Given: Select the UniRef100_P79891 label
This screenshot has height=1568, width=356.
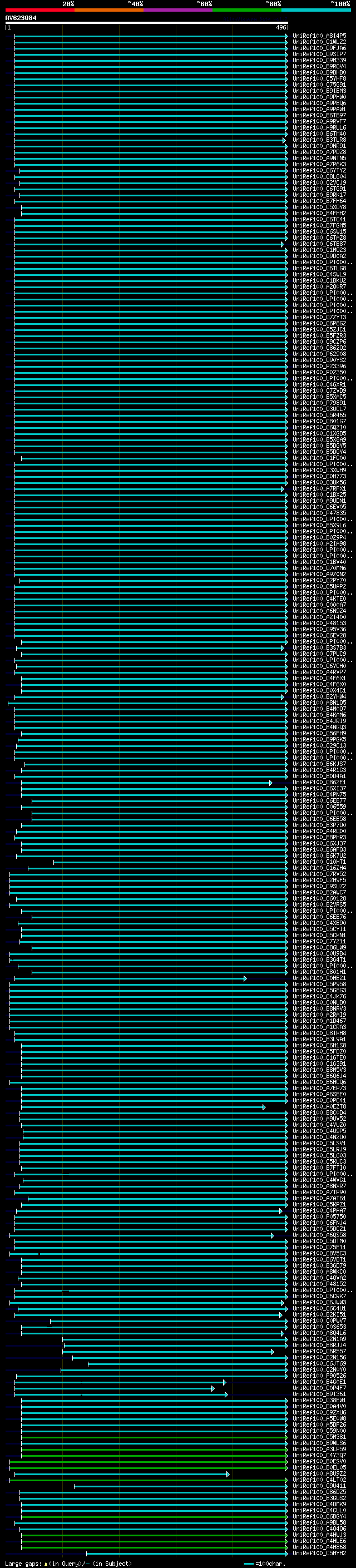Looking at the screenshot, I should click(x=319, y=403).
